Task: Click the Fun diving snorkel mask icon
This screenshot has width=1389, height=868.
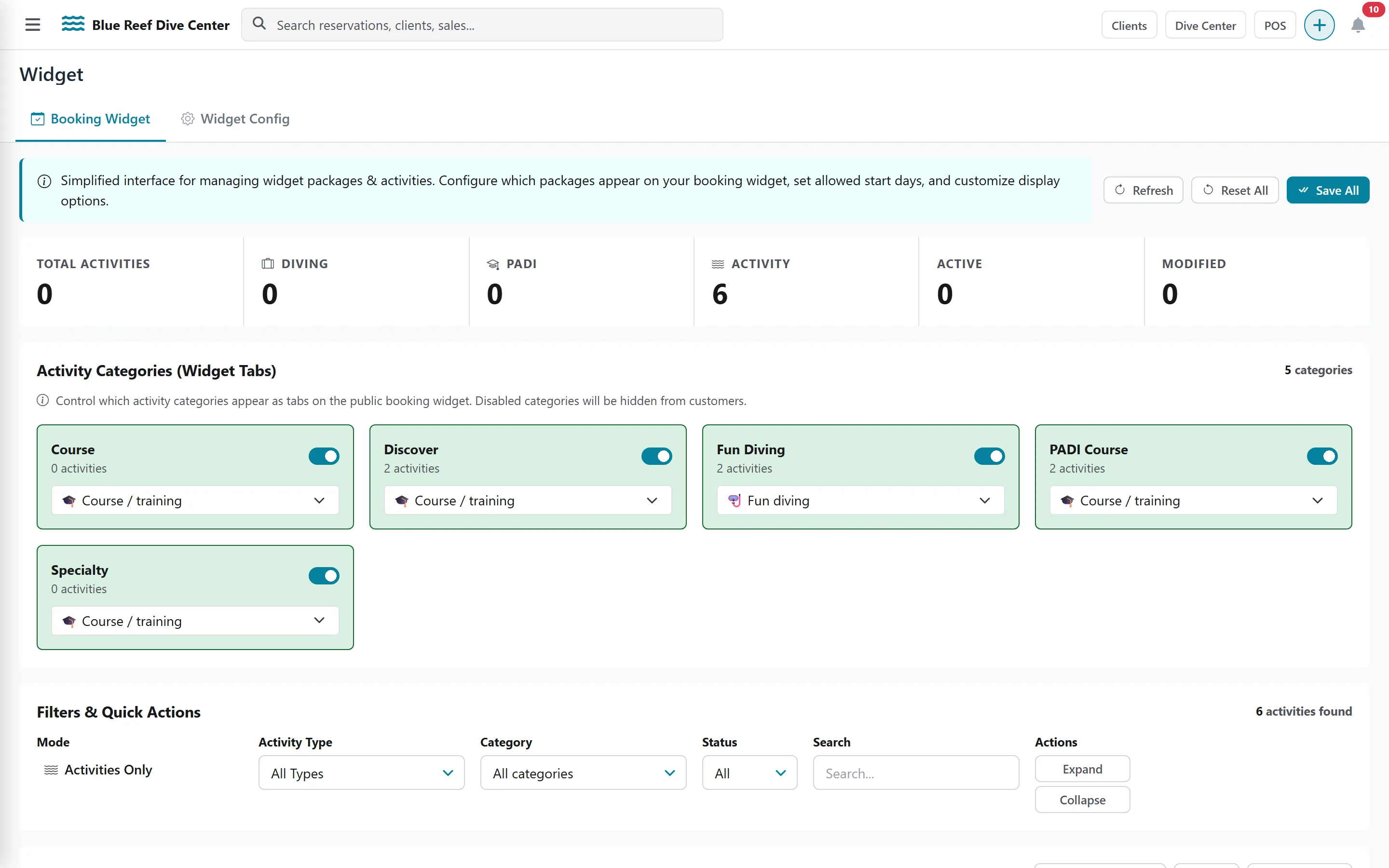Action: 734,501
